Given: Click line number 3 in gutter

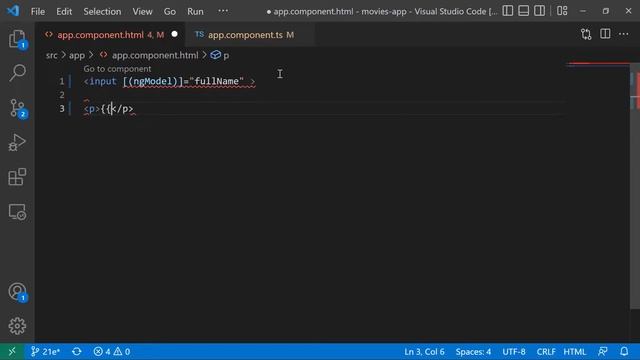Looking at the screenshot, I should click(62, 109).
